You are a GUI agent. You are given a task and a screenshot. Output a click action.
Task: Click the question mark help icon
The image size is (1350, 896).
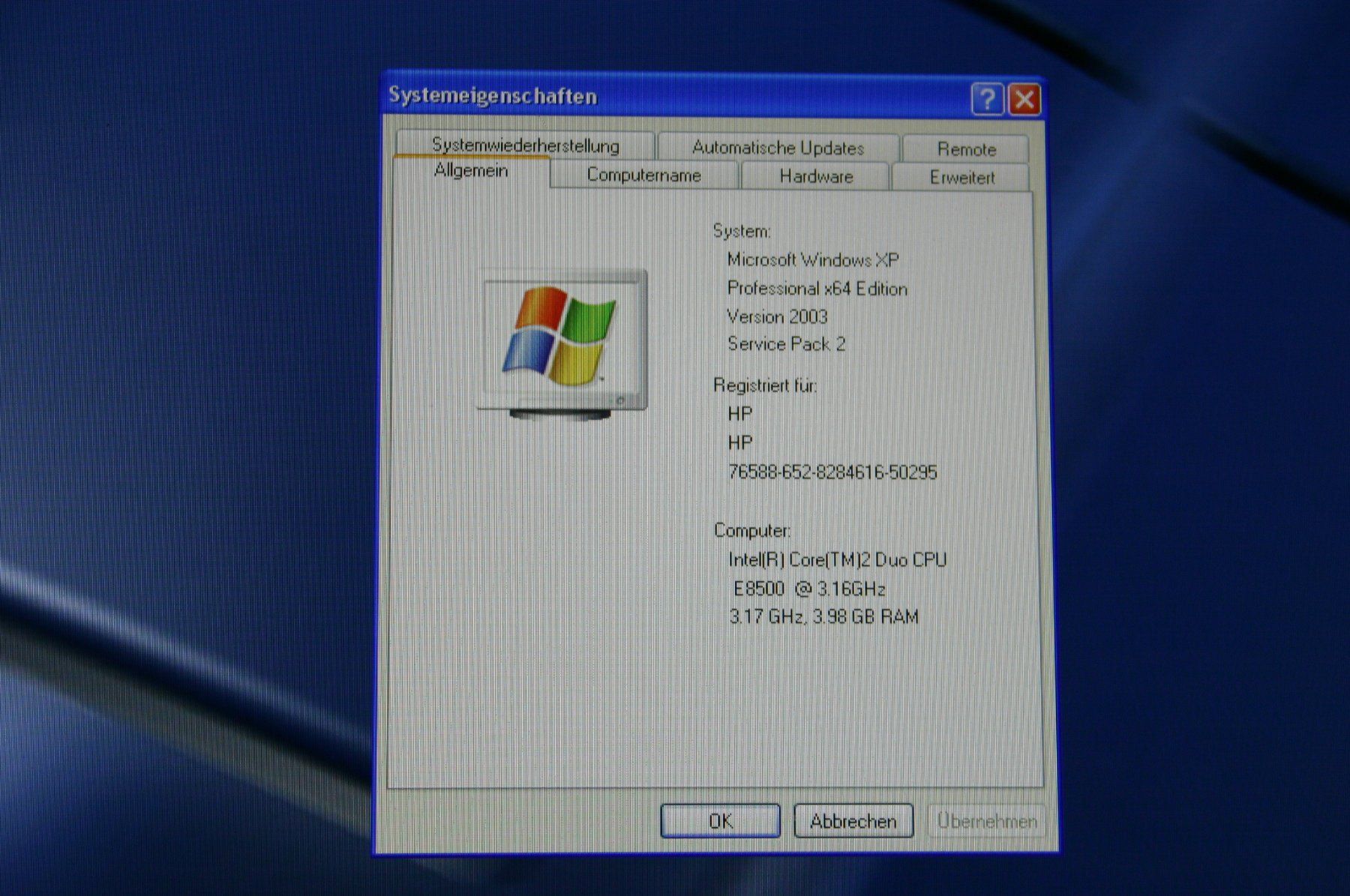(987, 99)
